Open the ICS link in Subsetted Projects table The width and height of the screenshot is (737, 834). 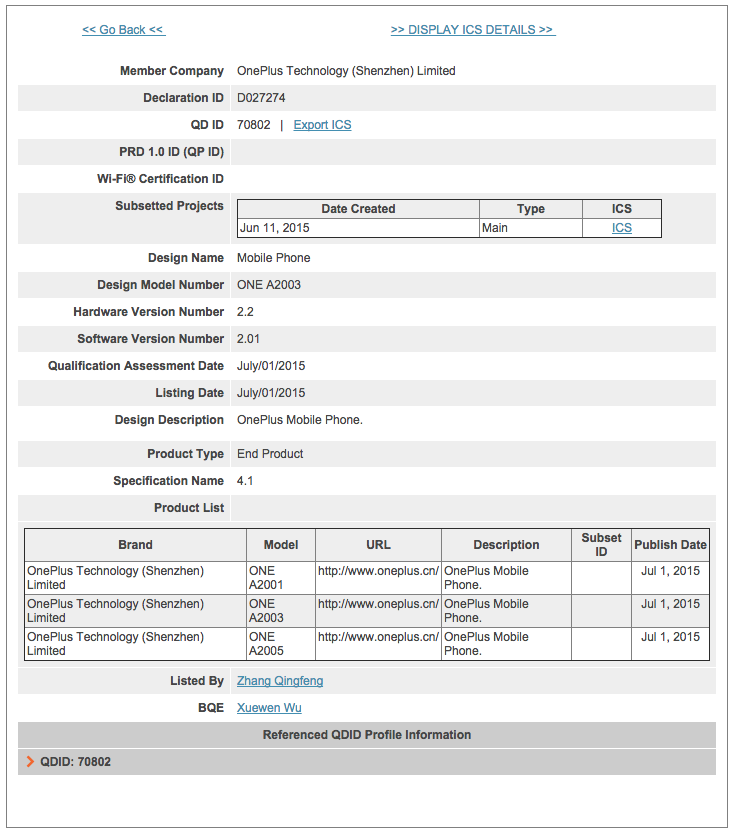click(622, 228)
